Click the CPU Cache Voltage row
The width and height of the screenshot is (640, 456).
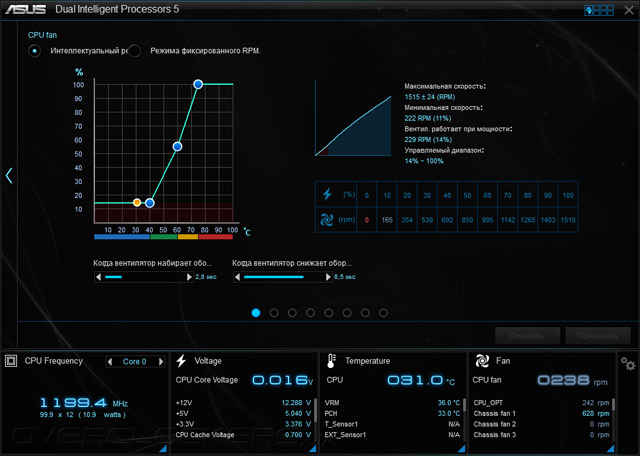coord(243,435)
